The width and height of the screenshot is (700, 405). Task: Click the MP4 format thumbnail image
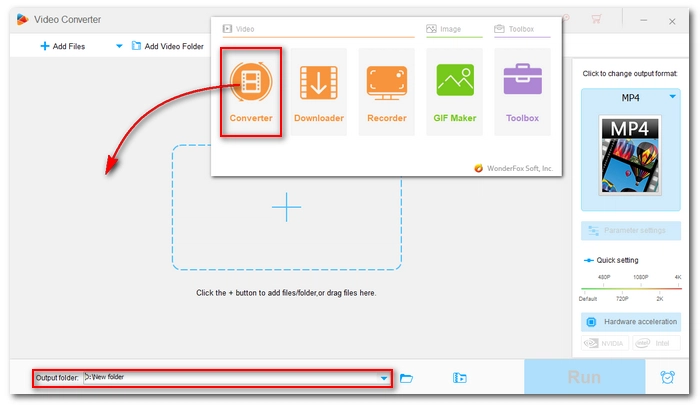630,155
